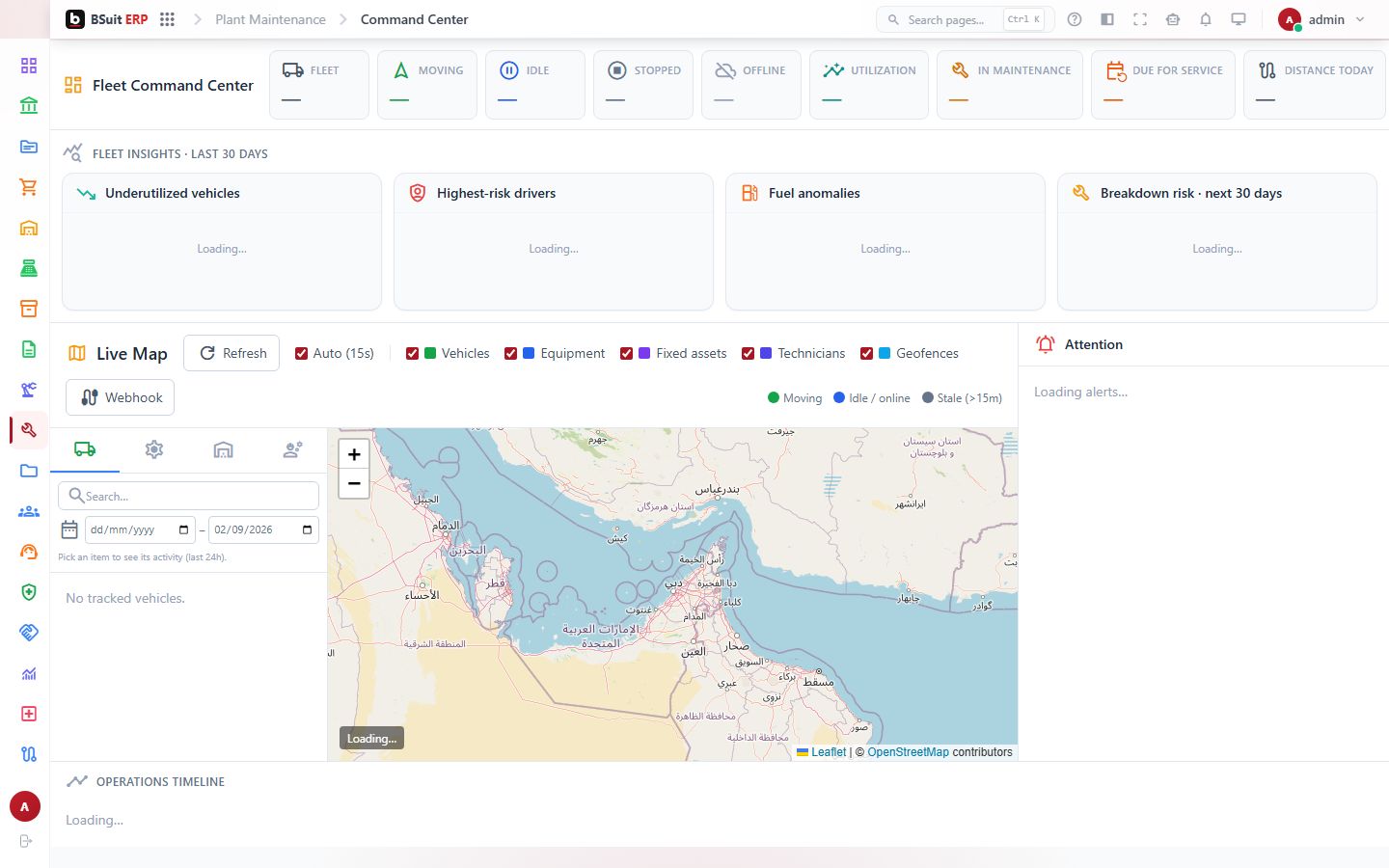
Task: Click the Refresh button
Action: (x=231, y=353)
